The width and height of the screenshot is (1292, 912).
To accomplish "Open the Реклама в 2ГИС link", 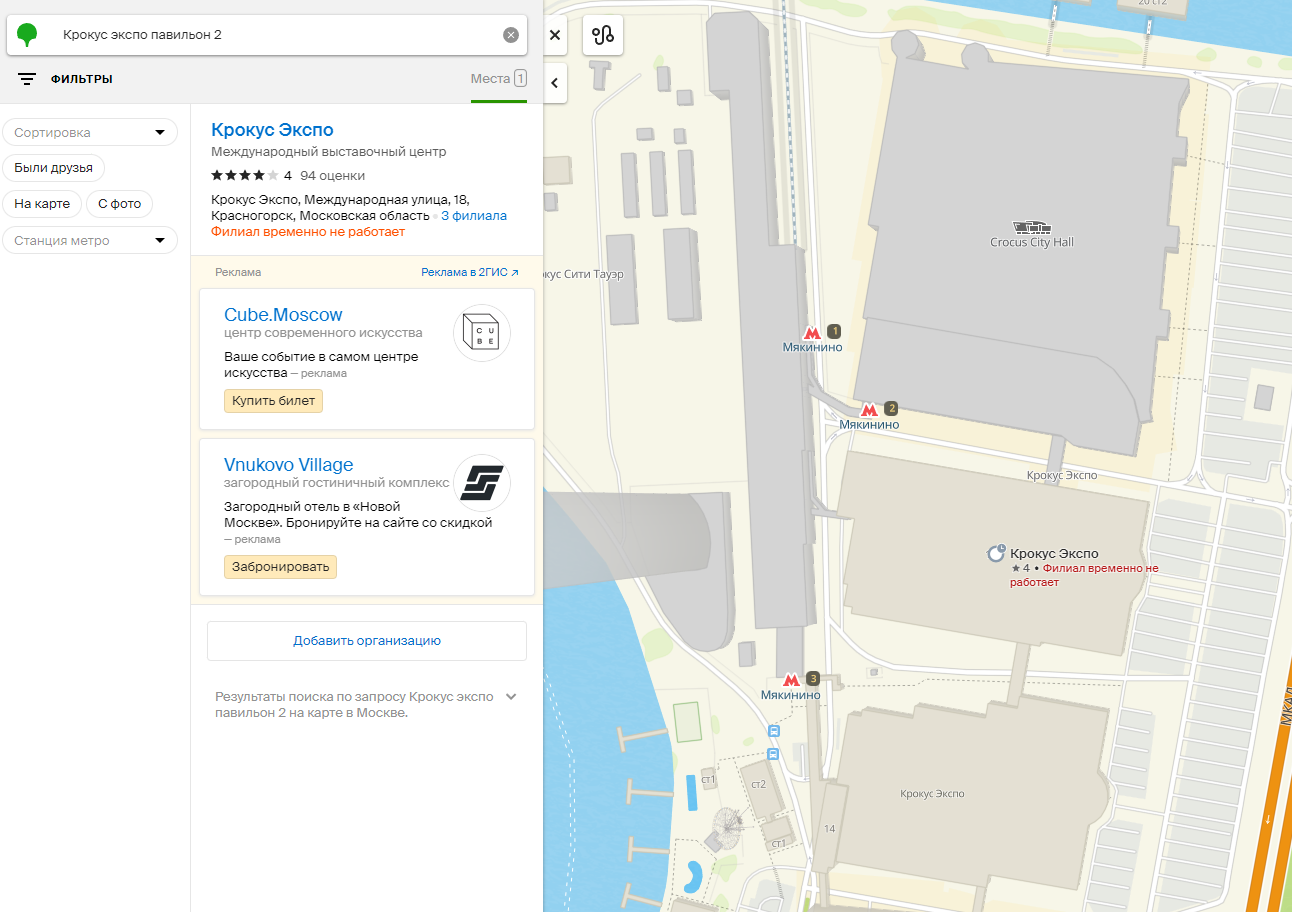I will click(470, 272).
